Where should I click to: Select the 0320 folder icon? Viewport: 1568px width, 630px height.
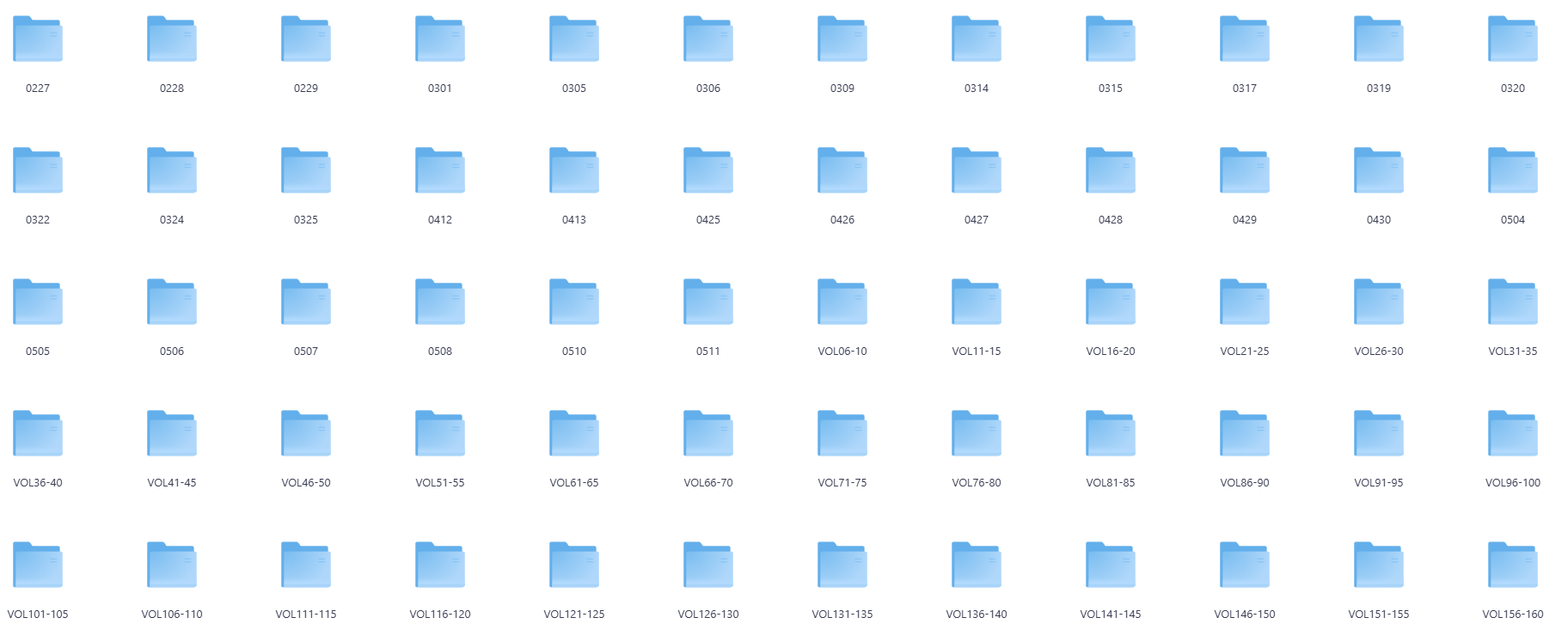tap(1513, 39)
